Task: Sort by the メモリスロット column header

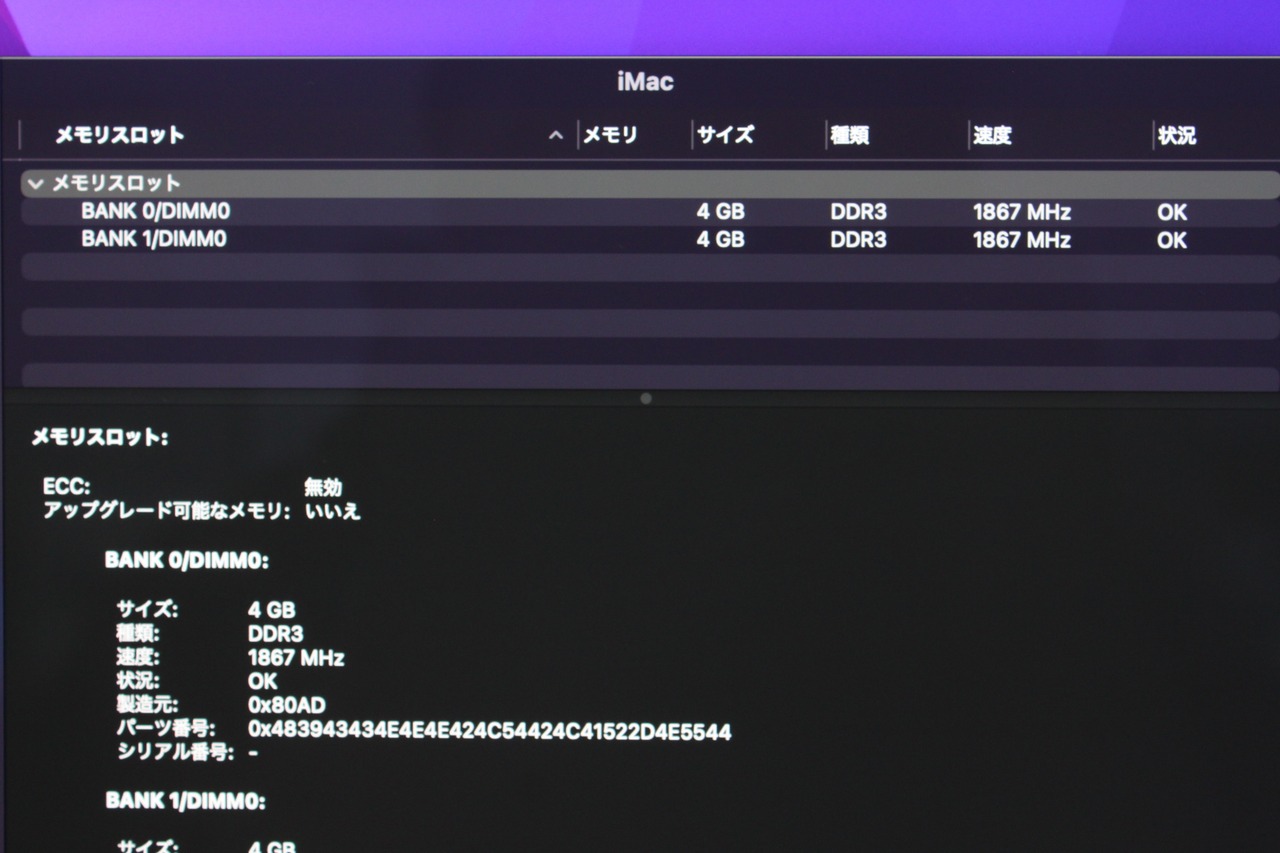Action: [x=119, y=135]
